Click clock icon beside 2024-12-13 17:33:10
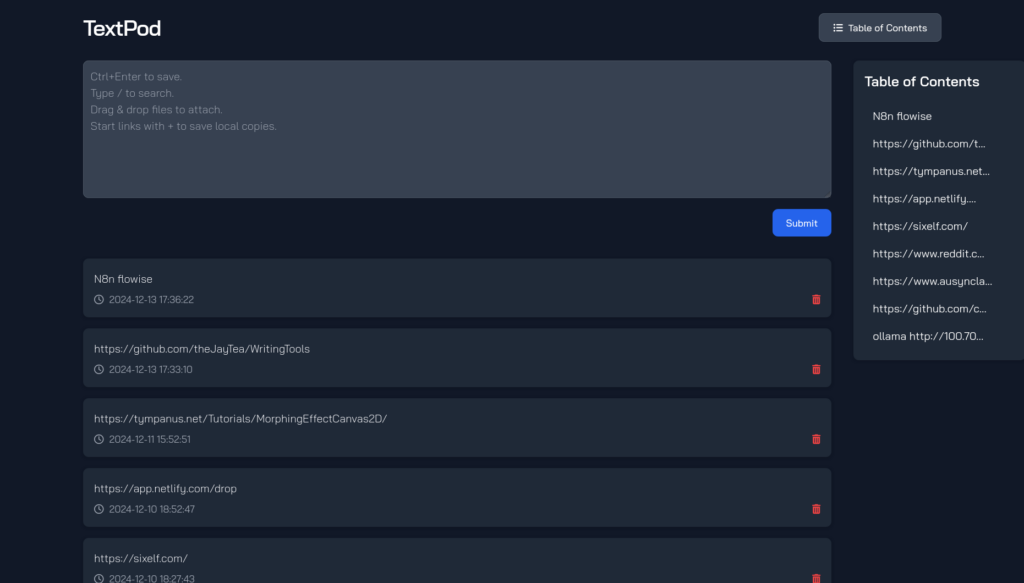Image resolution: width=1024 pixels, height=583 pixels. pos(99,369)
